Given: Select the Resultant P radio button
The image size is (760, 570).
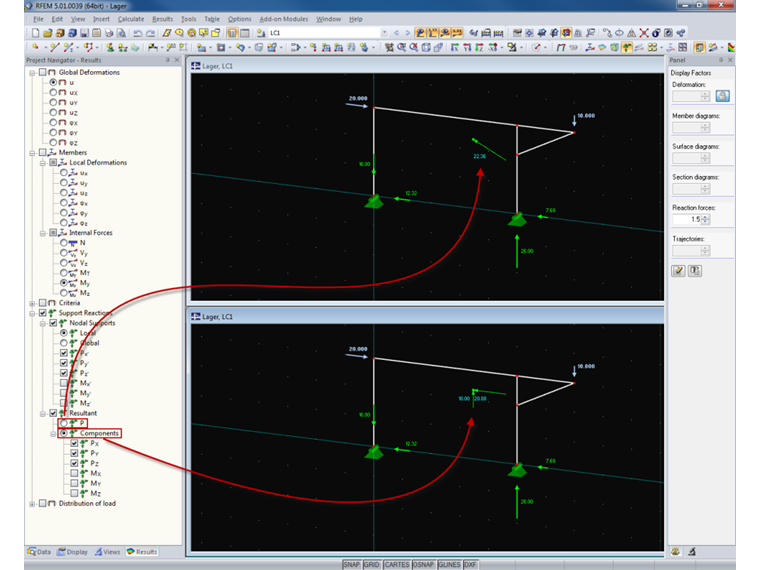Looking at the screenshot, I should pyautogui.click(x=64, y=423).
